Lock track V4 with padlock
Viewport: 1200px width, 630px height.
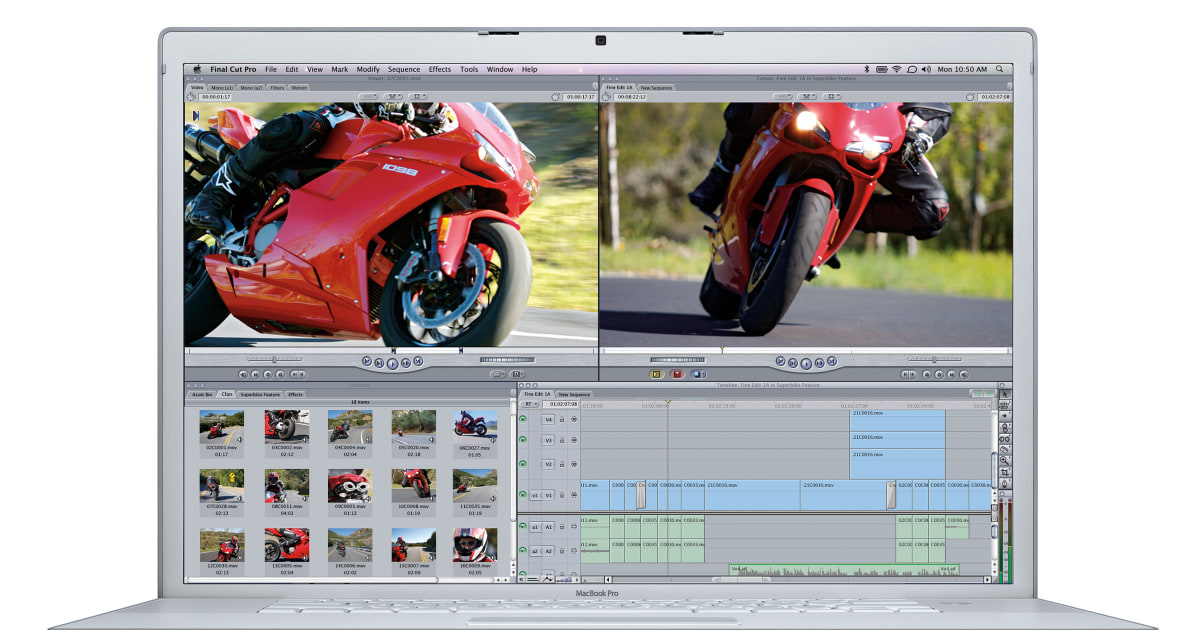(562, 419)
